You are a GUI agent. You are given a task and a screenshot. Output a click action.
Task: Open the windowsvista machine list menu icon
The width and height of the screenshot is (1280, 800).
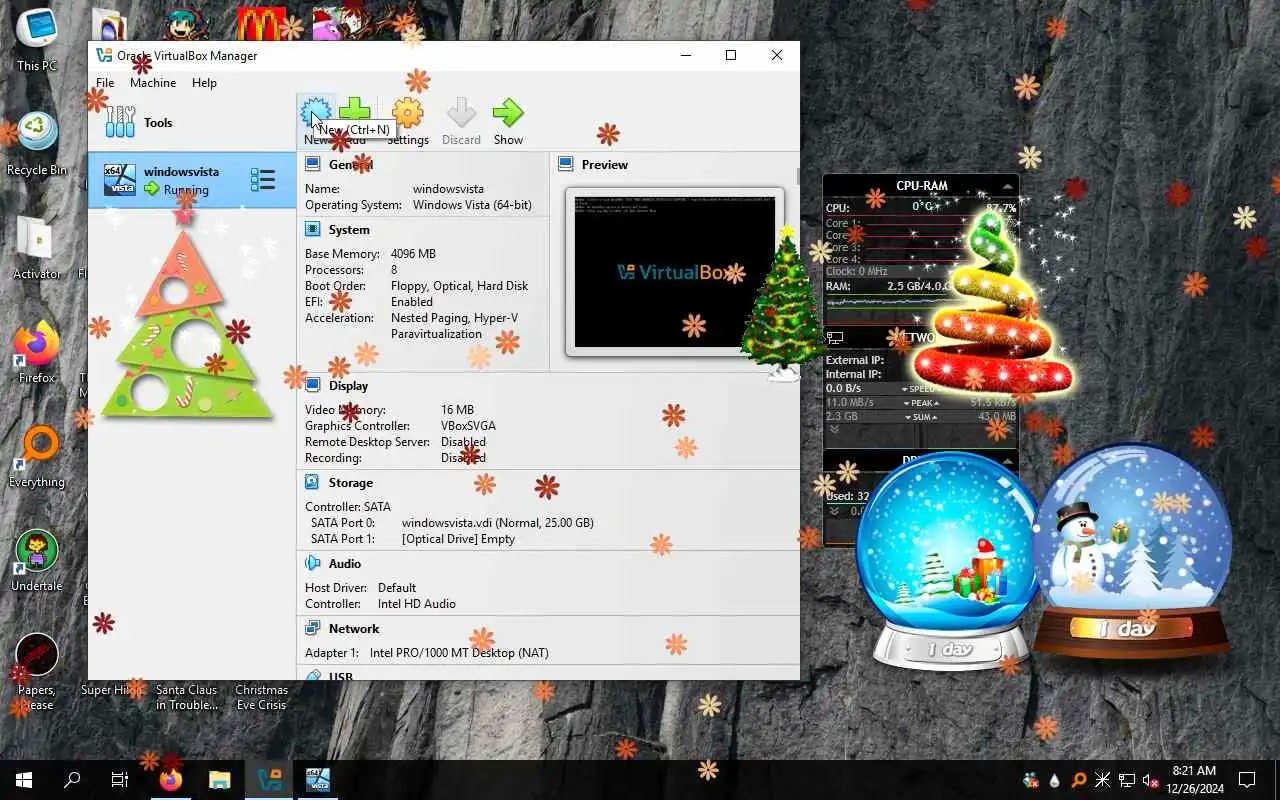263,179
